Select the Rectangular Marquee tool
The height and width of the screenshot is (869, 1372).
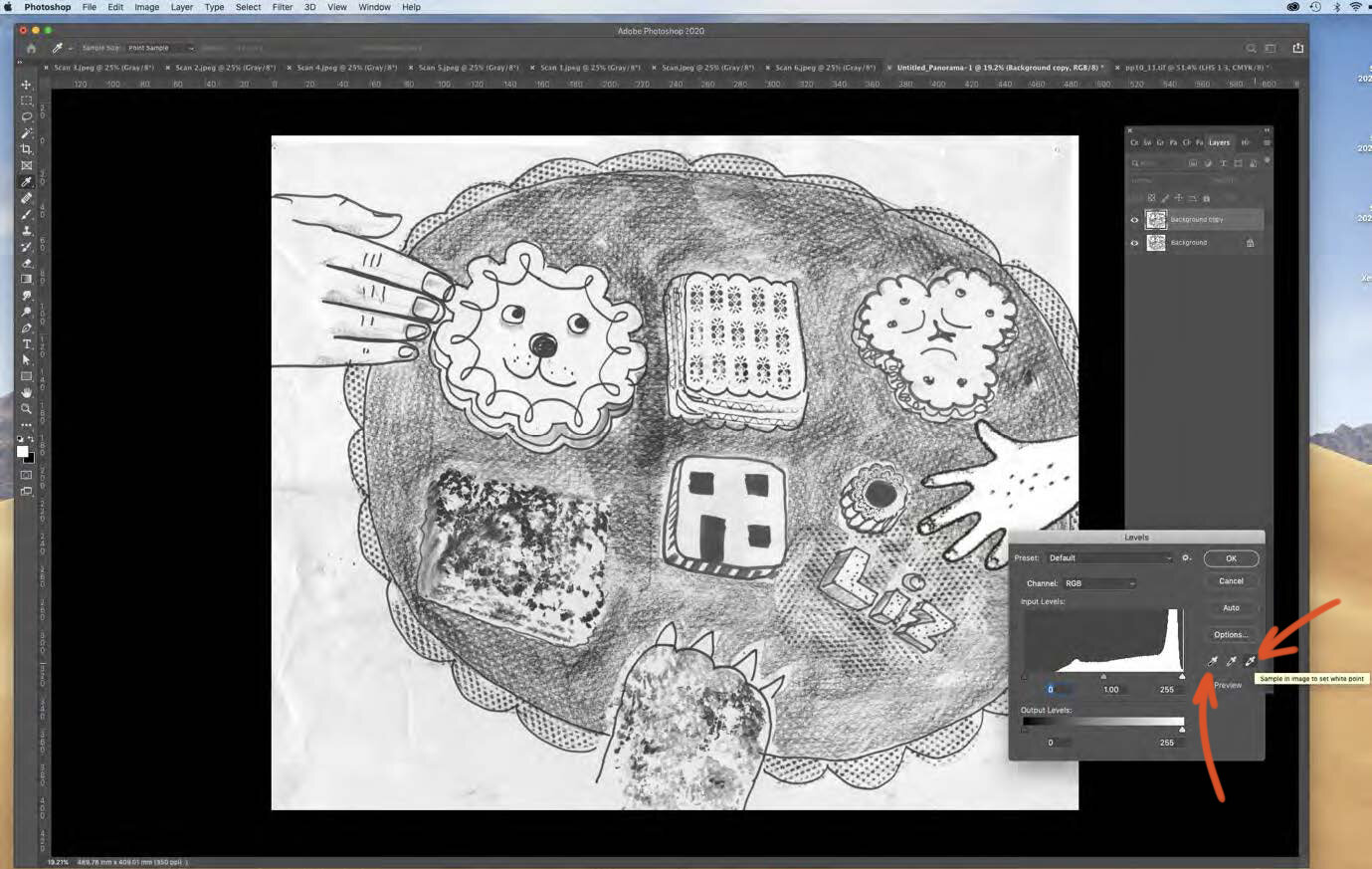(x=27, y=101)
